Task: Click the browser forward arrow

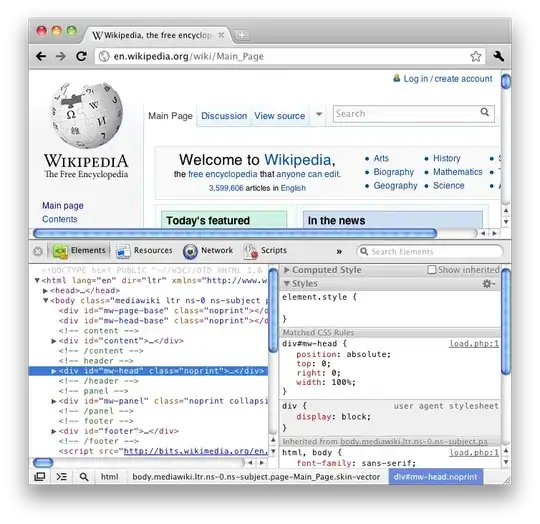Action: [x=61, y=56]
